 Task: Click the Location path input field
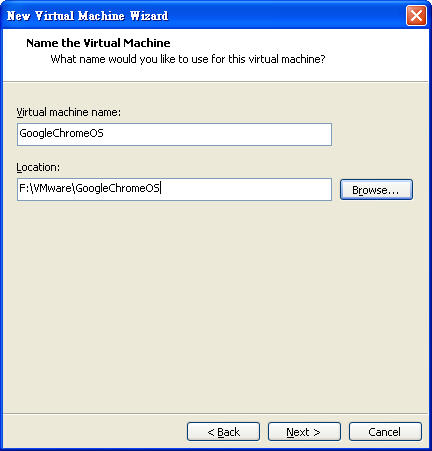click(174, 189)
